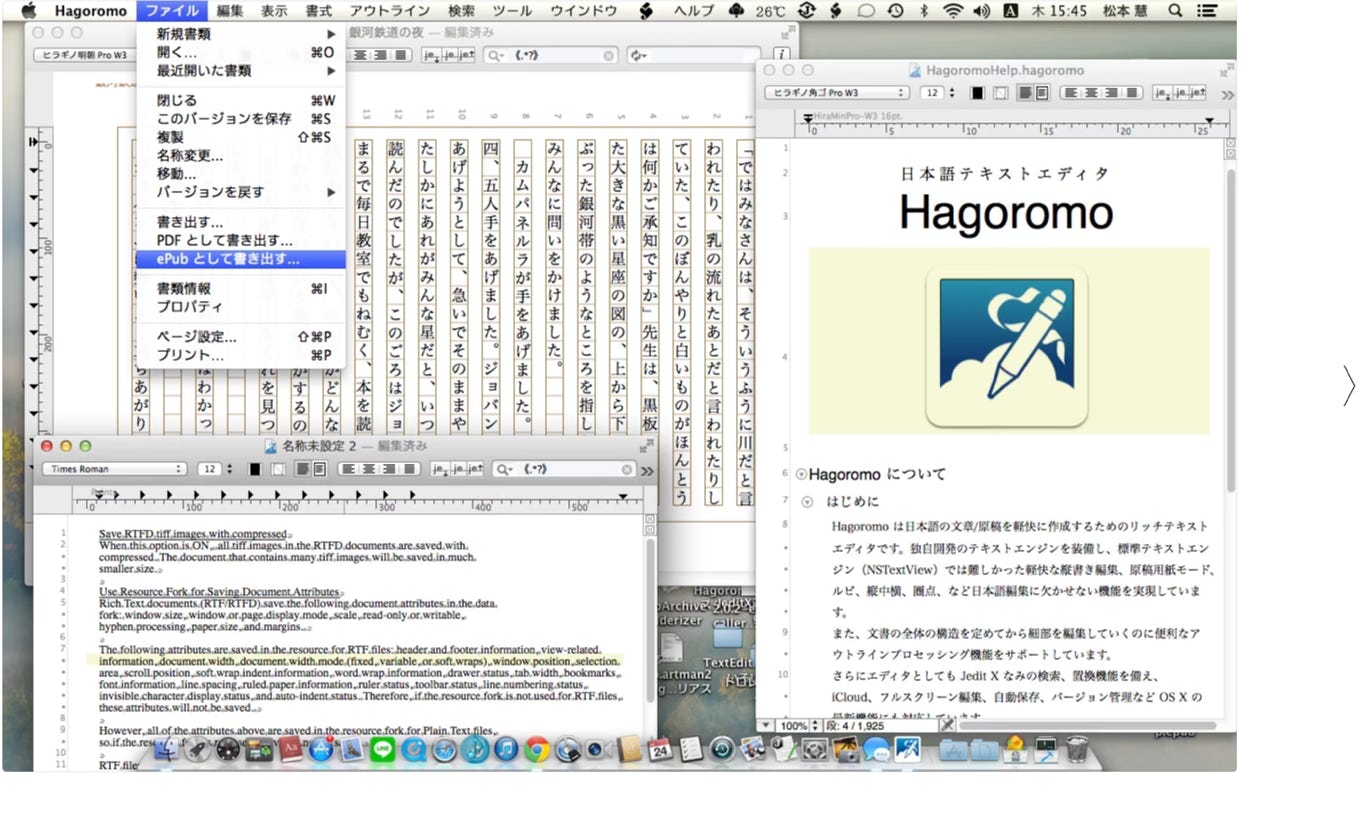Image resolution: width=1362 pixels, height=816 pixels.
Task: Open the 書式 menu in menu bar
Action: click(318, 11)
